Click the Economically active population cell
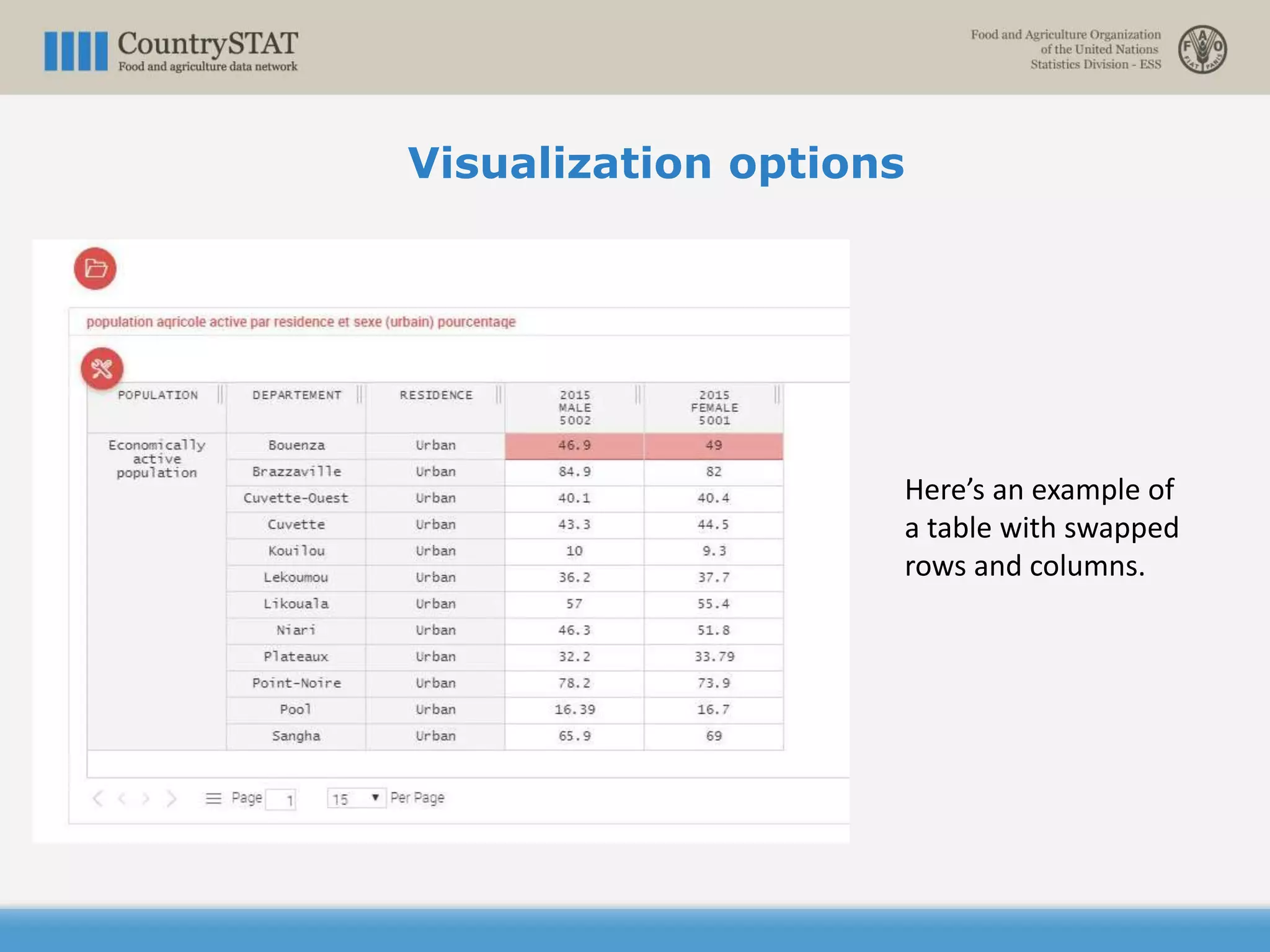 pyautogui.click(x=157, y=459)
